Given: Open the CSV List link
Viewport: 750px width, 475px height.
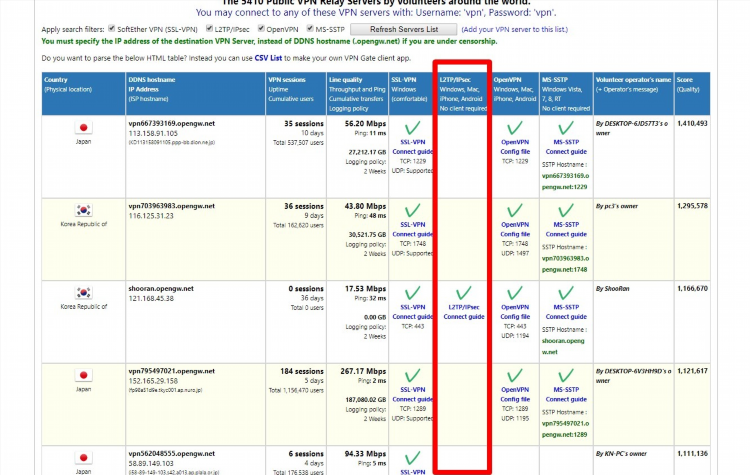Looking at the screenshot, I should coord(268,58).
